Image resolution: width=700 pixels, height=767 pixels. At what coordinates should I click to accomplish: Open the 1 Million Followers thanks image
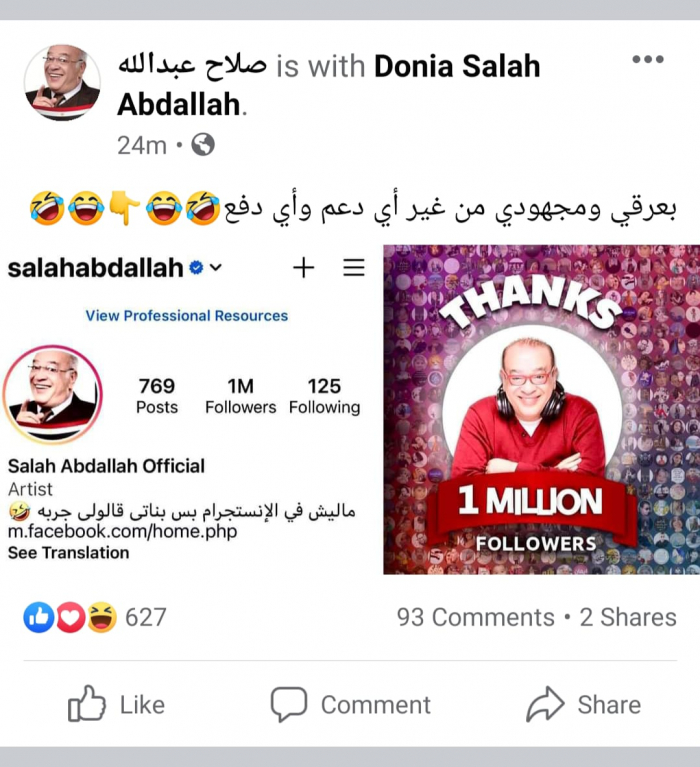(x=542, y=409)
